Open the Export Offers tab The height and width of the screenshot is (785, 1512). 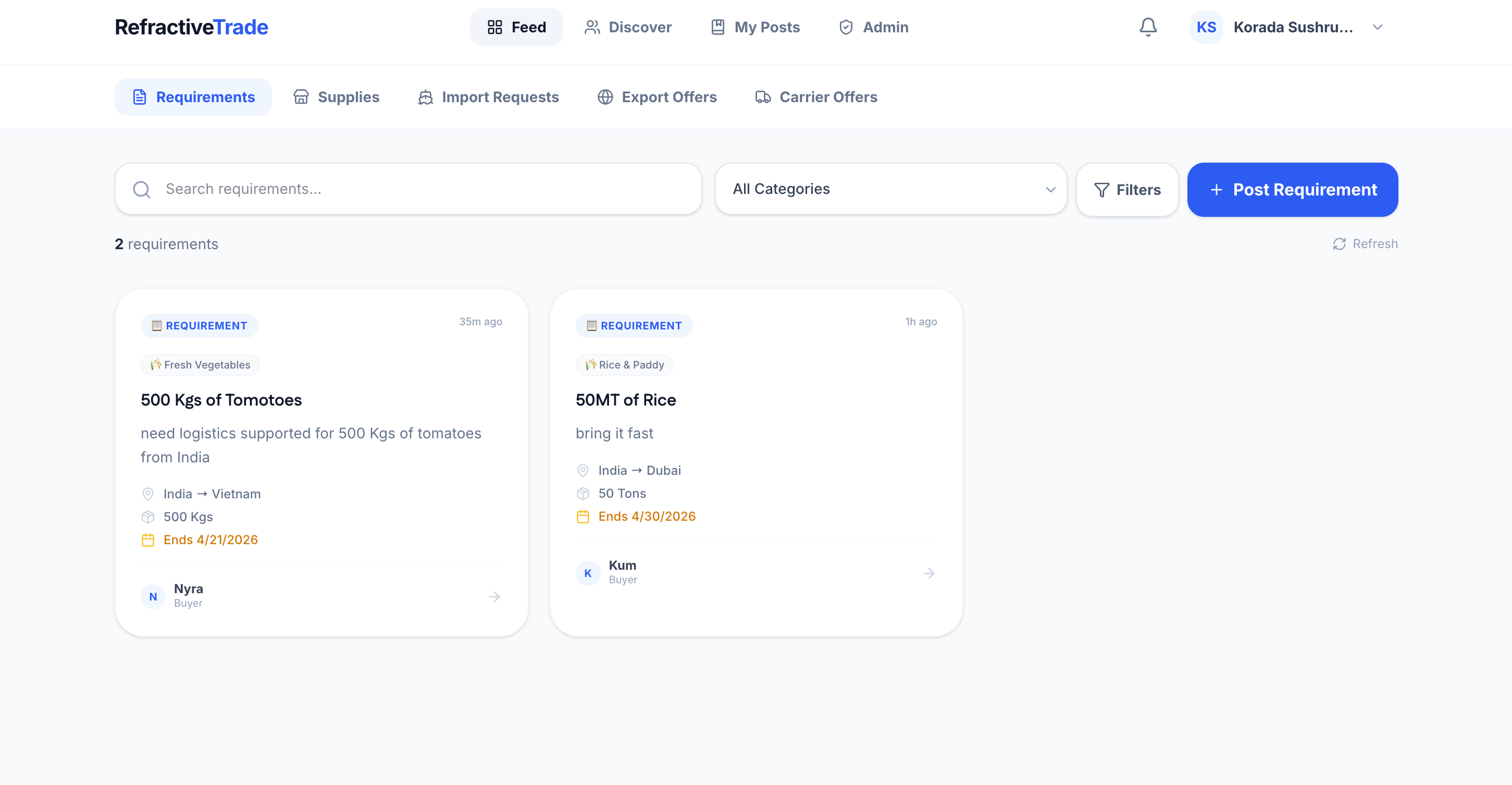point(657,97)
